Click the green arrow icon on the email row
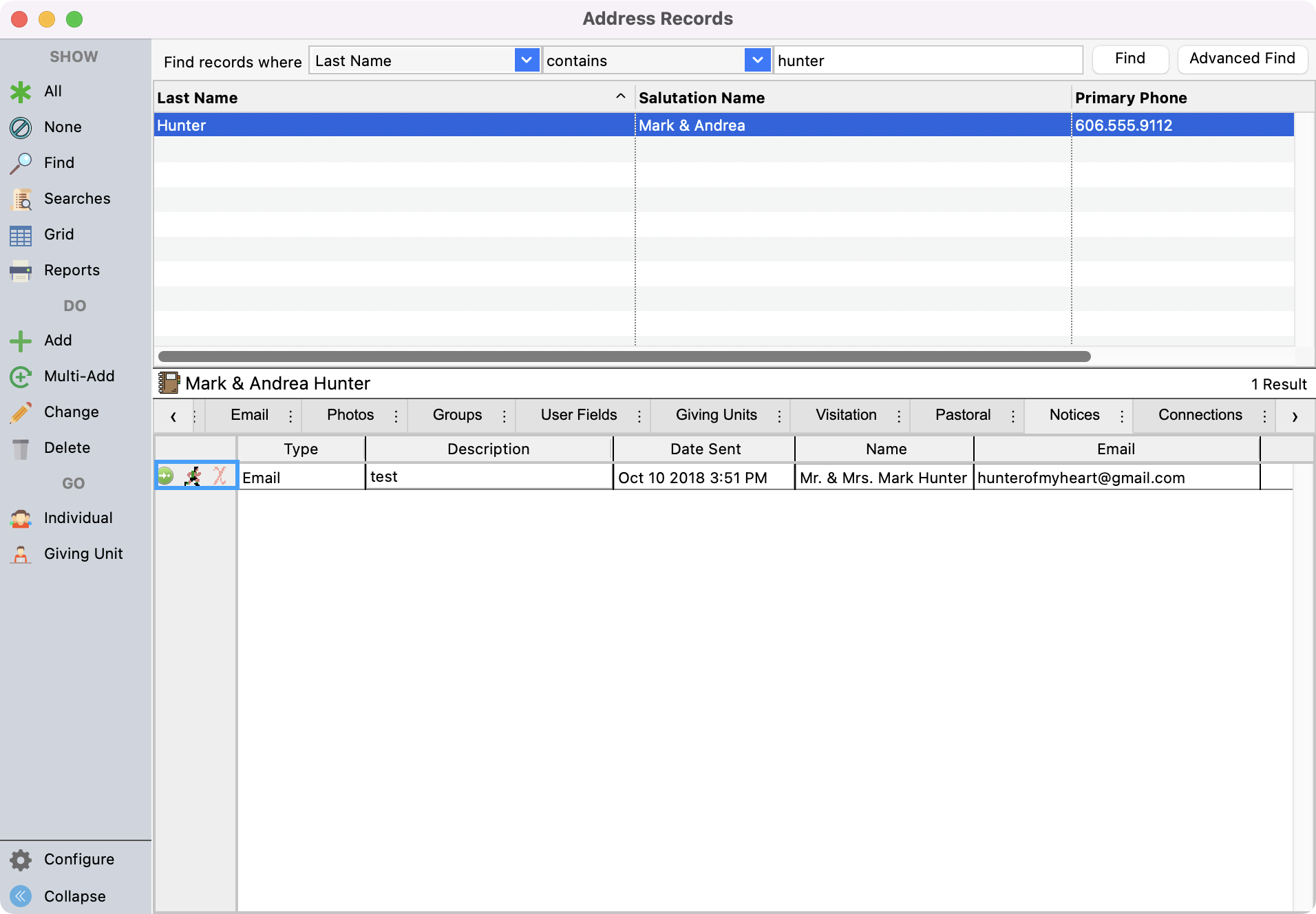 pos(167,476)
